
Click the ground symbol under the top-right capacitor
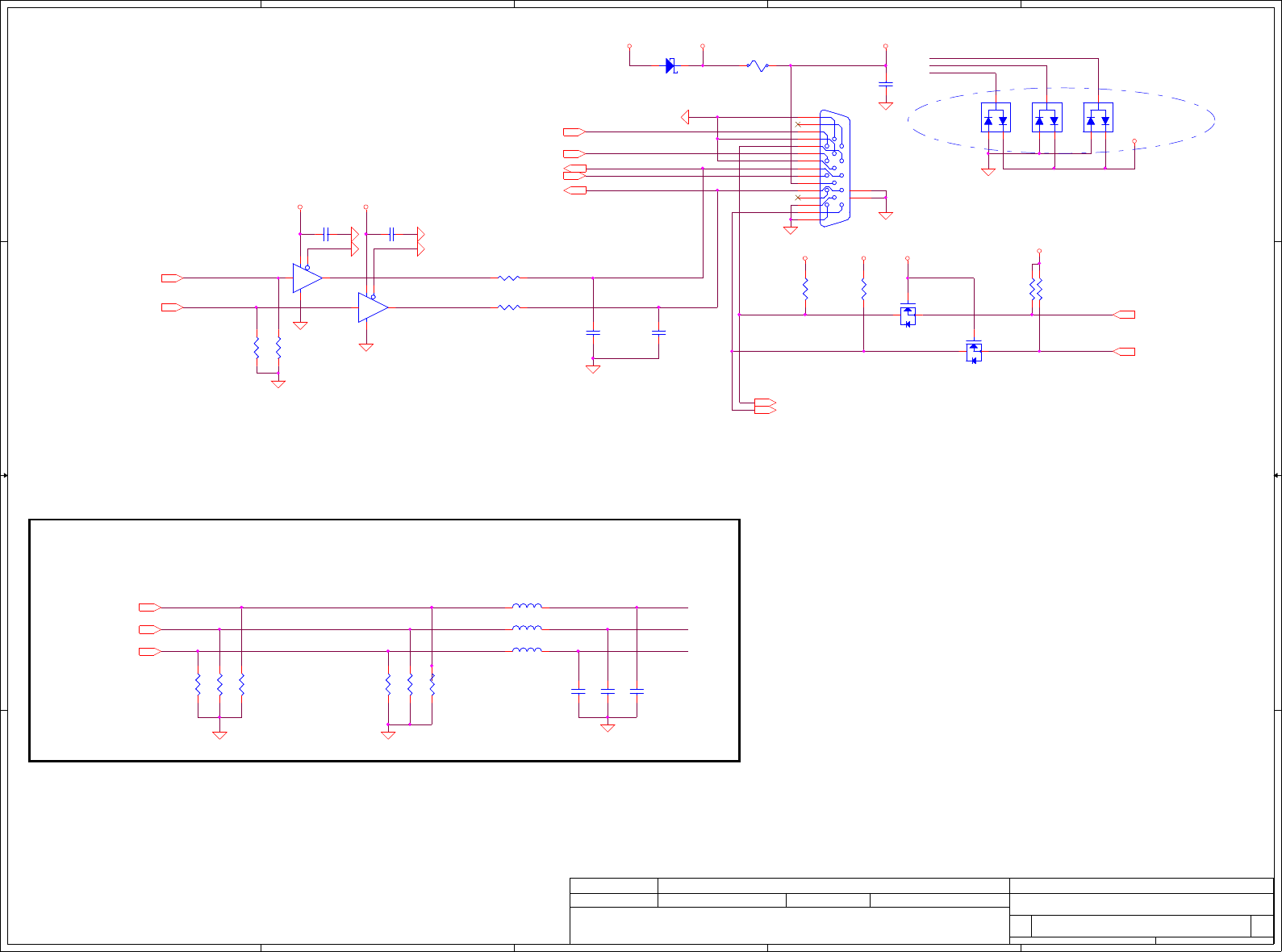pyautogui.click(x=886, y=106)
